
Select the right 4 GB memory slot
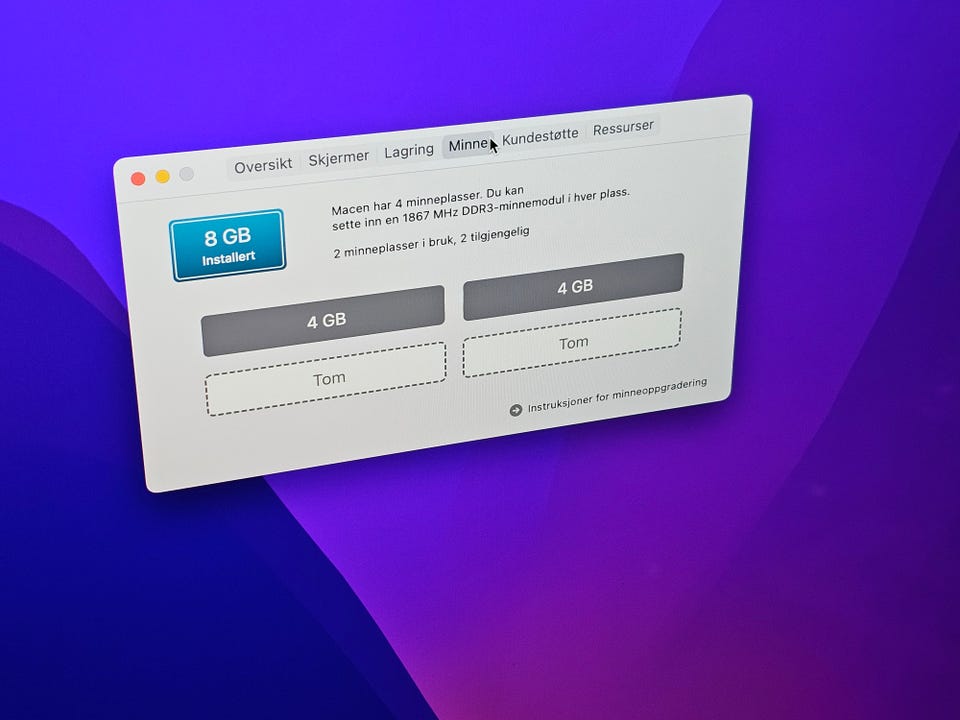(574, 287)
